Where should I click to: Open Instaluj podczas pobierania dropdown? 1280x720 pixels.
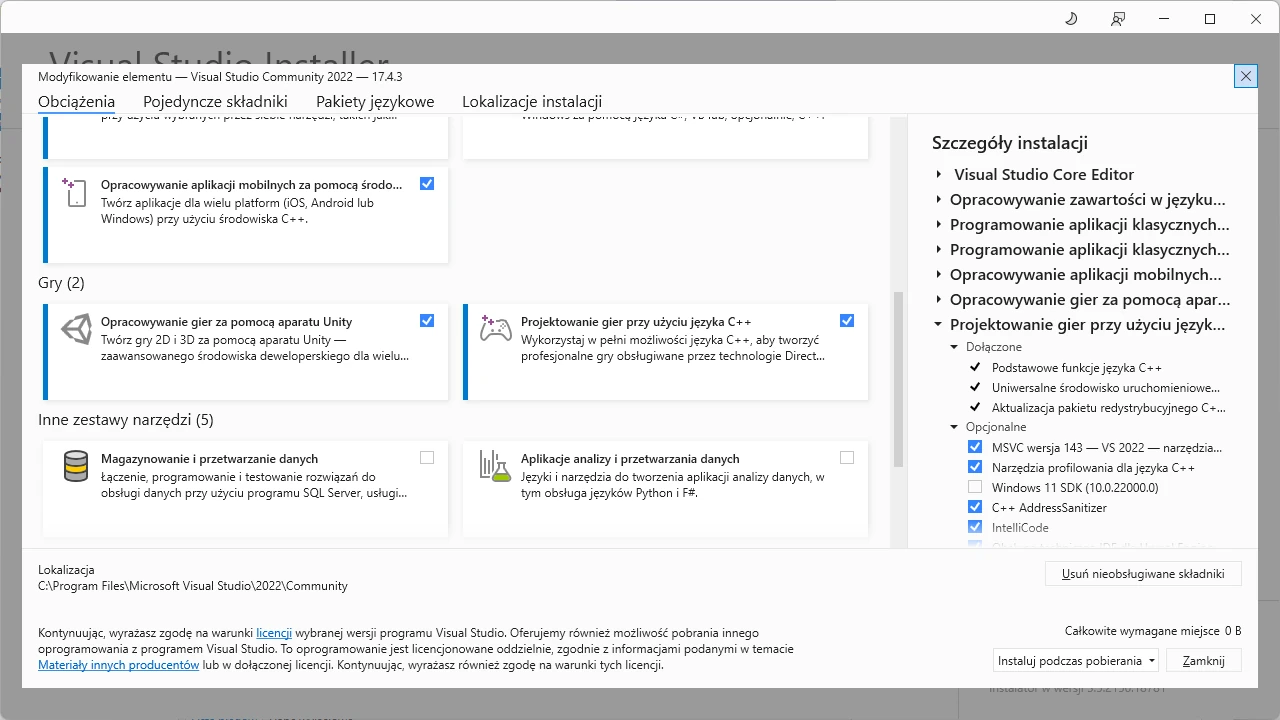pos(1076,660)
